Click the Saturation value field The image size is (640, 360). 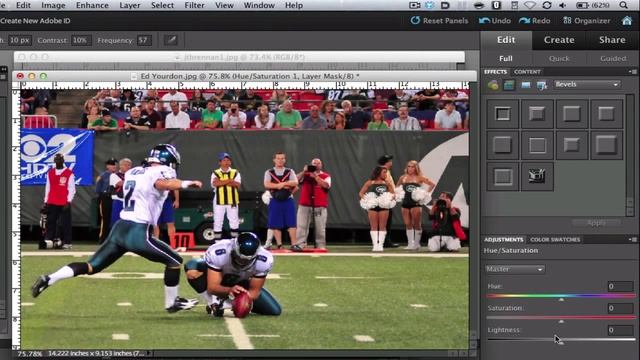point(620,308)
